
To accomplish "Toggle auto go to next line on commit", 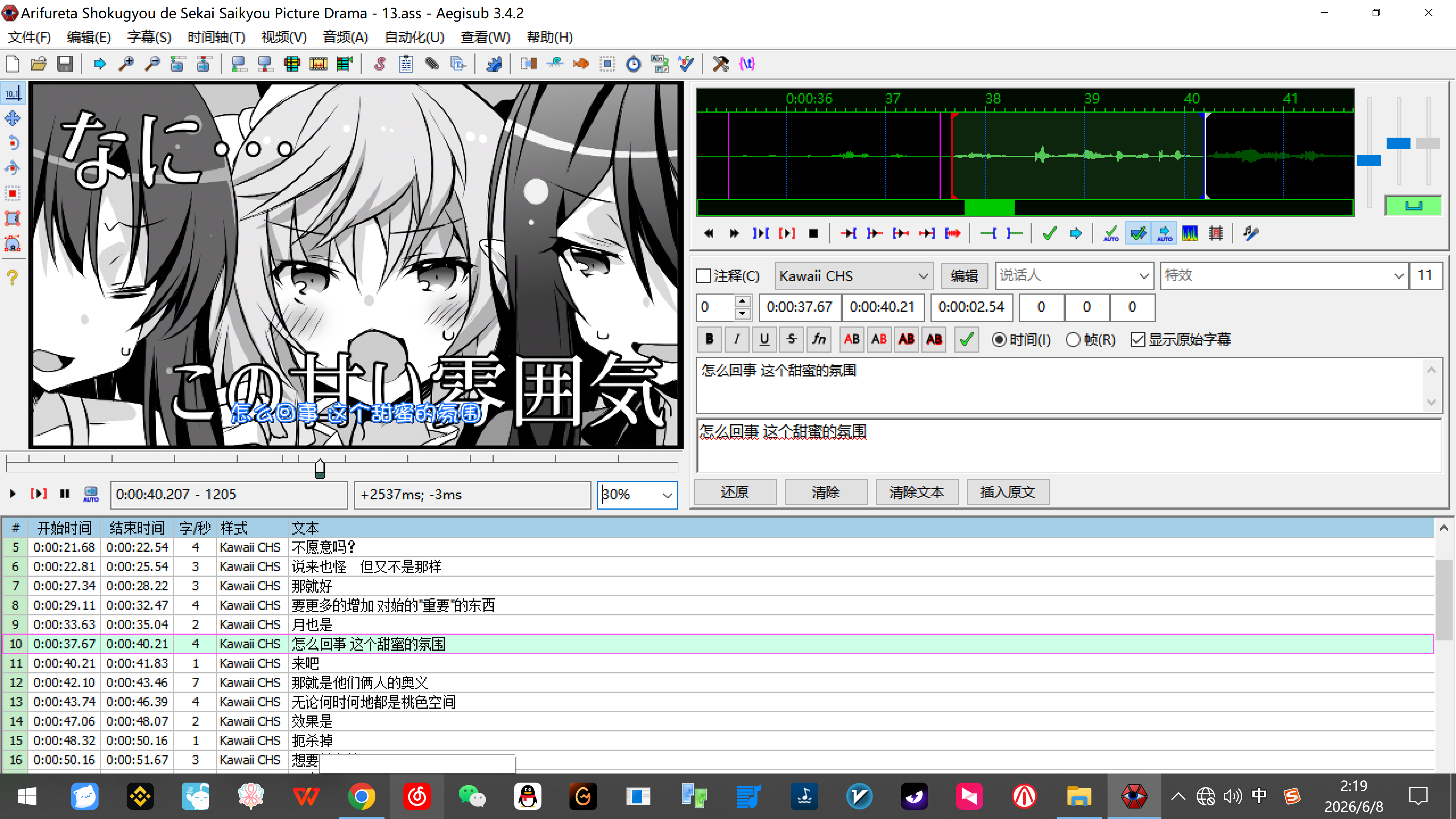I will (1138, 234).
